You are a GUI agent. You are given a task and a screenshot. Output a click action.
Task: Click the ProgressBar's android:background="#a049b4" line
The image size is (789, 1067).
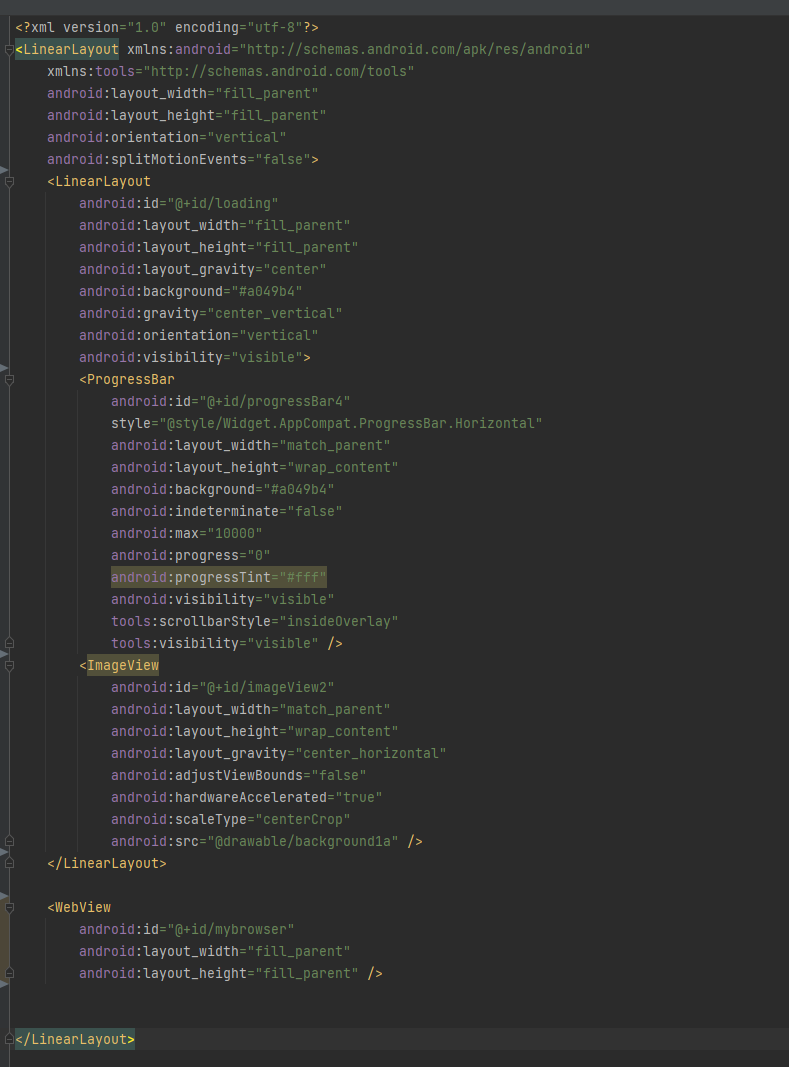(x=223, y=489)
